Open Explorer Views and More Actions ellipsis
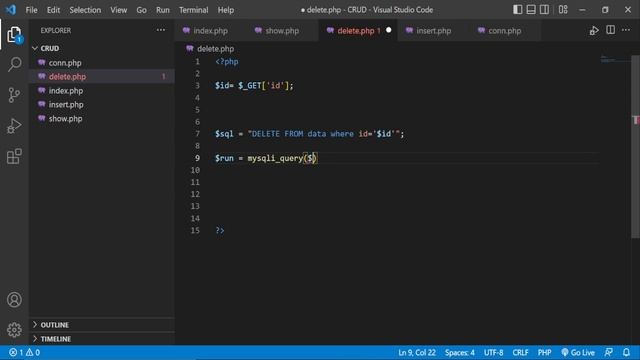Screen dimensions: 640x360 [161, 30]
